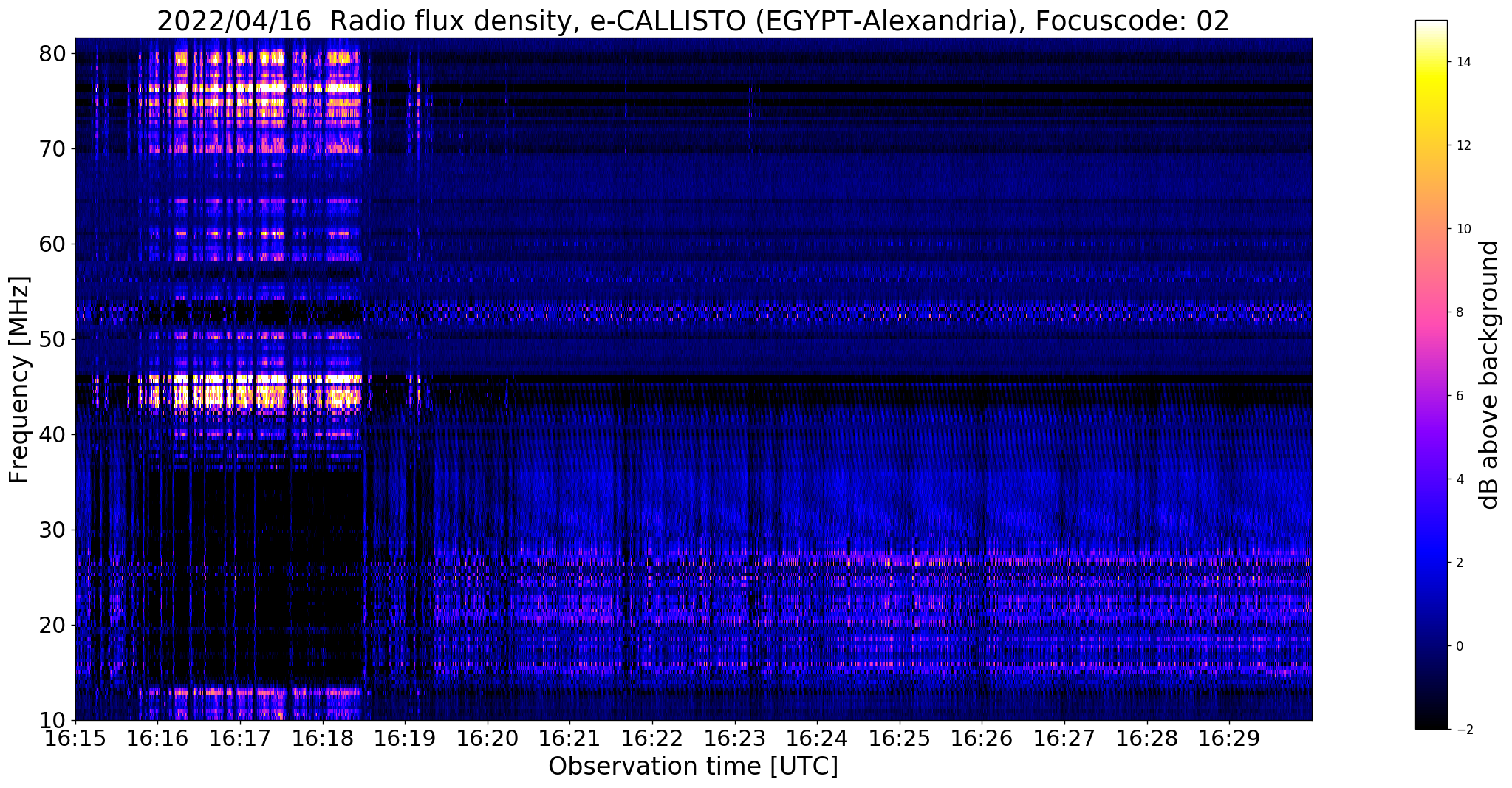Screen dimensions: 1512x788
Task: Click the 20 MHz frequency tick label
Action: pyautogui.click(x=54, y=625)
